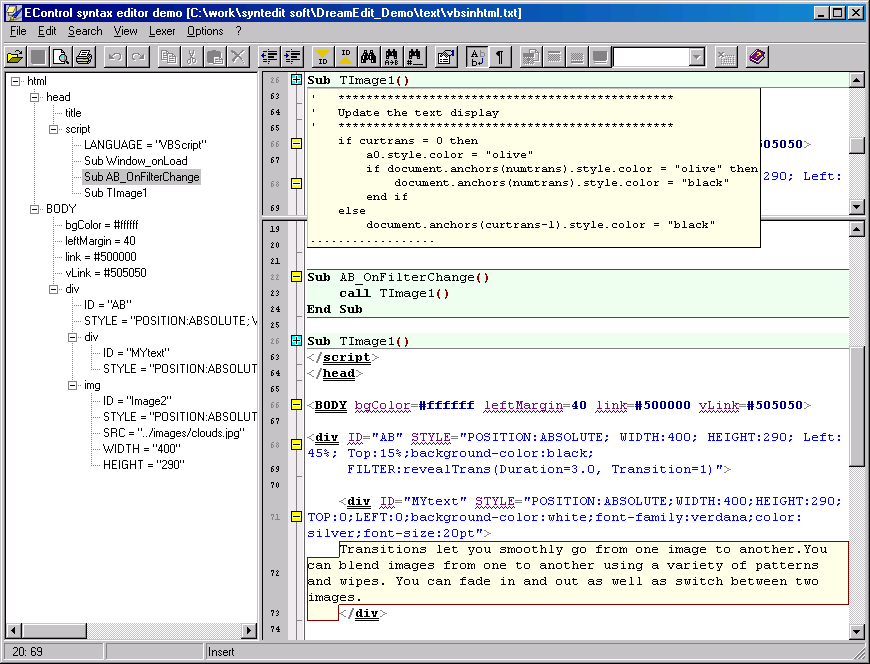Screen dimensions: 870x664
Task: Unindent the block with left-arrow indent icon
Action: (x=269, y=57)
